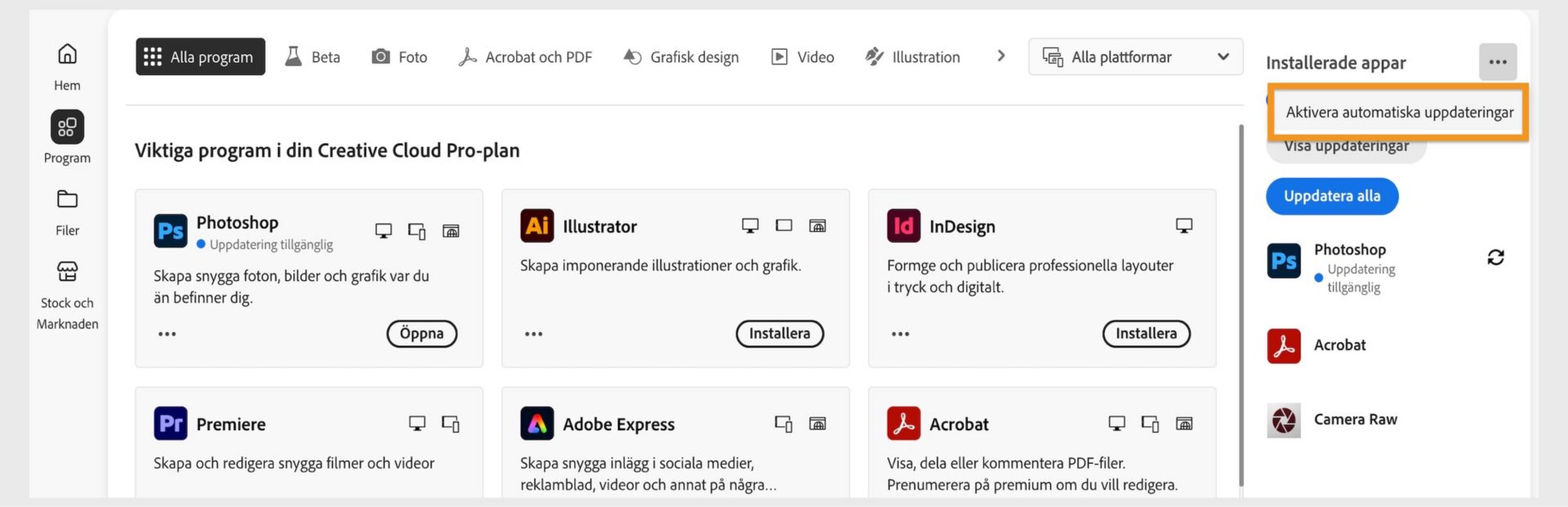Click Premiere card desktop platform icon
This screenshot has height=507, width=1568.
(416, 423)
